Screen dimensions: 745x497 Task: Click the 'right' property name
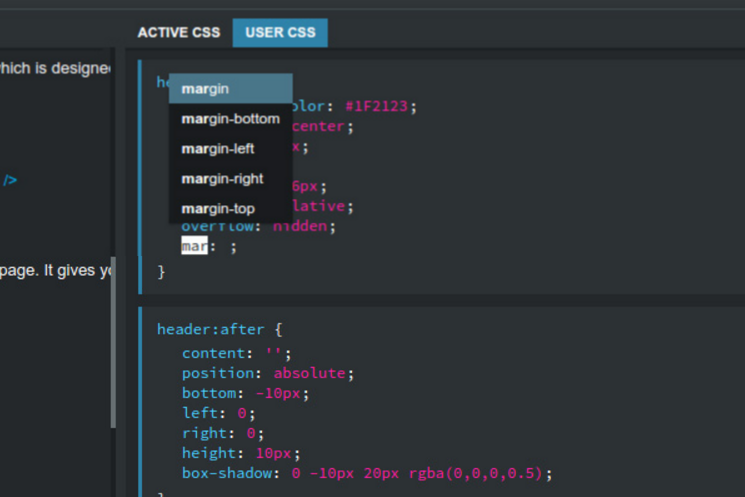pos(204,433)
